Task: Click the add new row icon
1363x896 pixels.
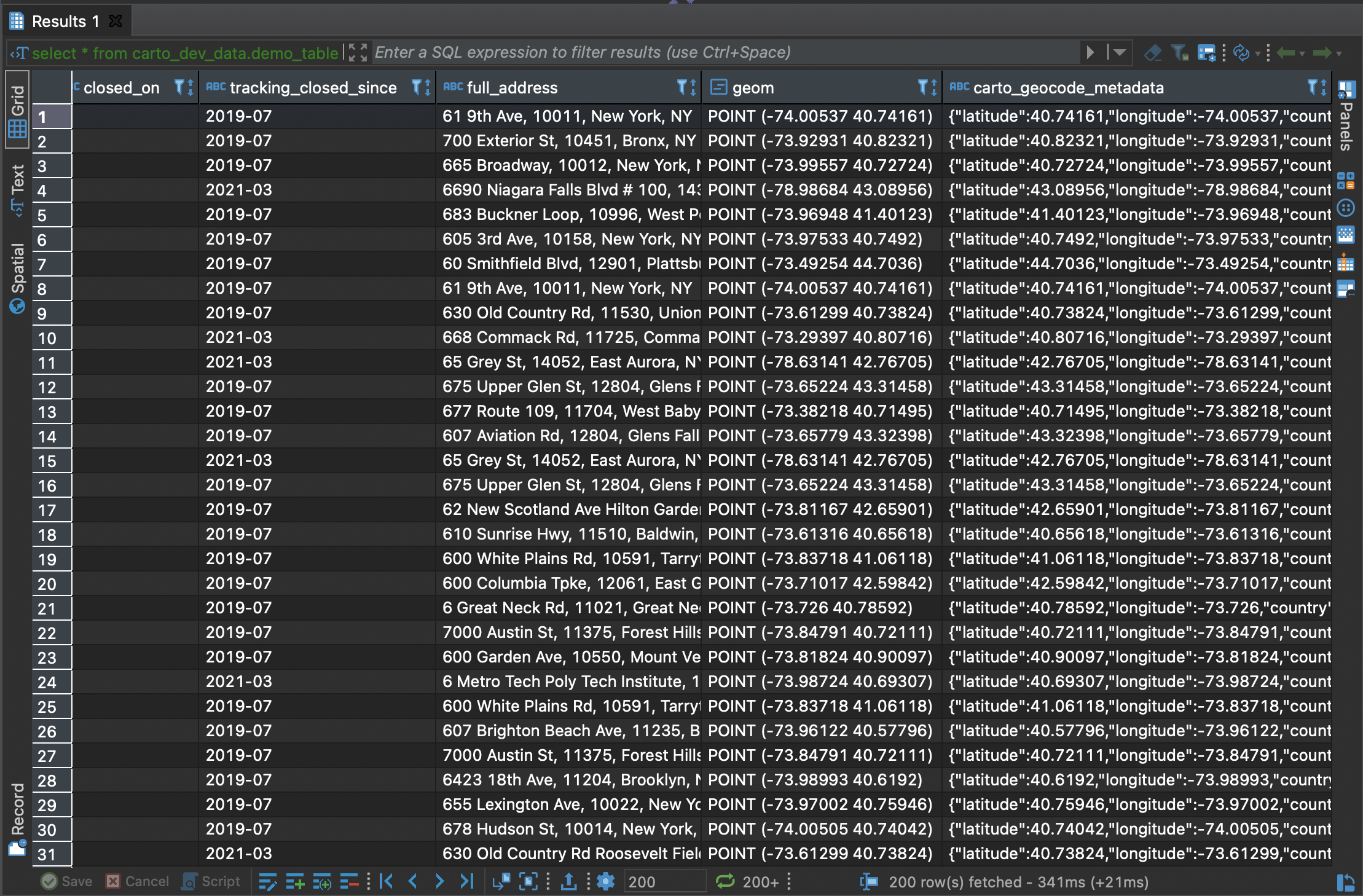Action: point(295,882)
